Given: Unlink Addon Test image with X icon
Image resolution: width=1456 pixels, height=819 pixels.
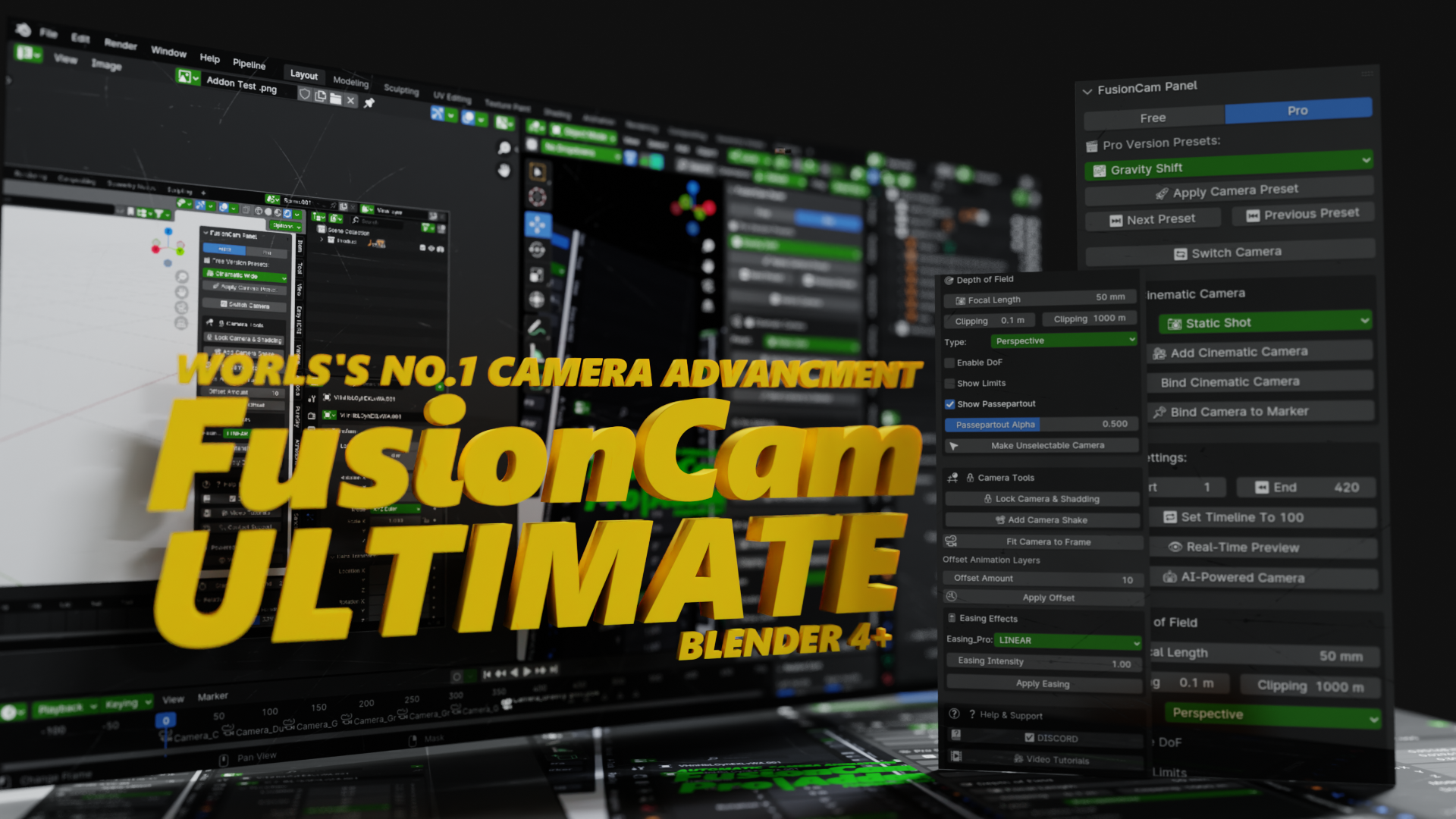Looking at the screenshot, I should pyautogui.click(x=350, y=100).
